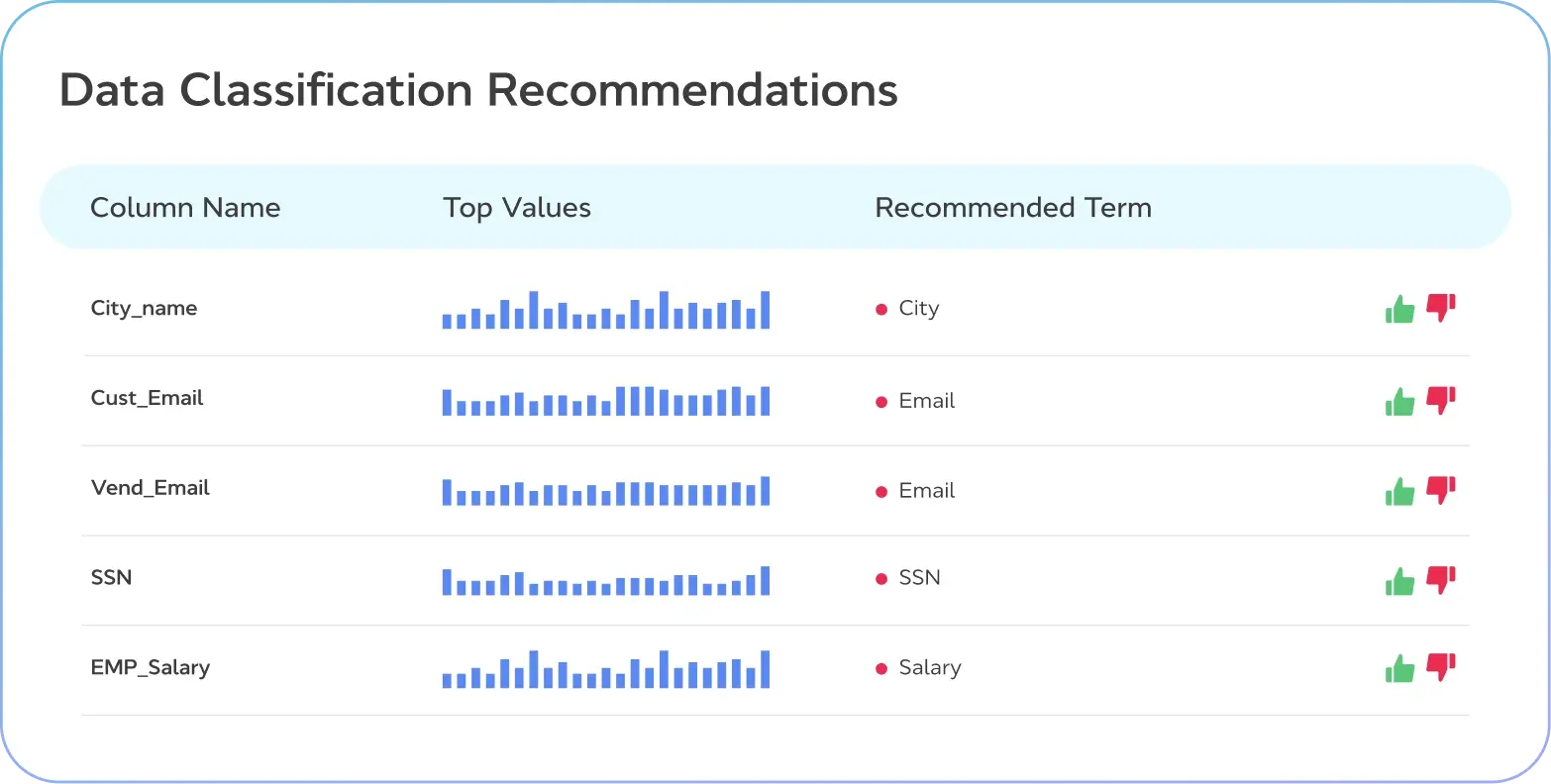Accept Vend_Email term with thumbs up
1551x784 pixels.
tap(1399, 492)
